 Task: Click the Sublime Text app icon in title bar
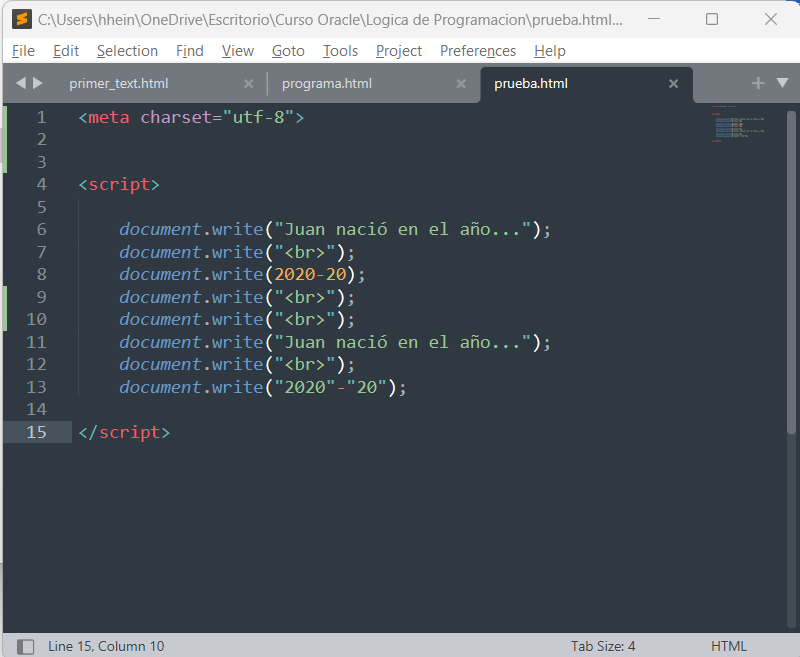(x=22, y=19)
